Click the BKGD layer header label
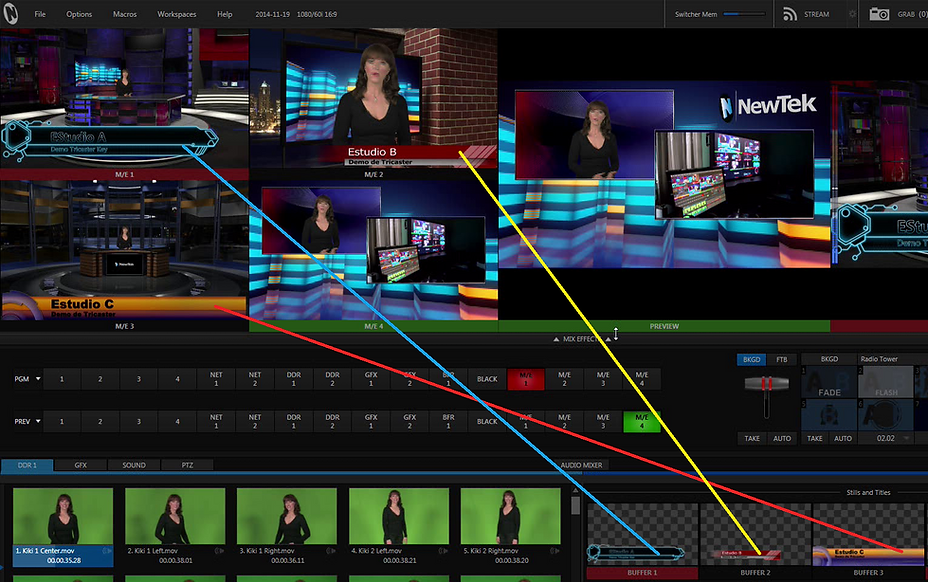 pos(829,359)
